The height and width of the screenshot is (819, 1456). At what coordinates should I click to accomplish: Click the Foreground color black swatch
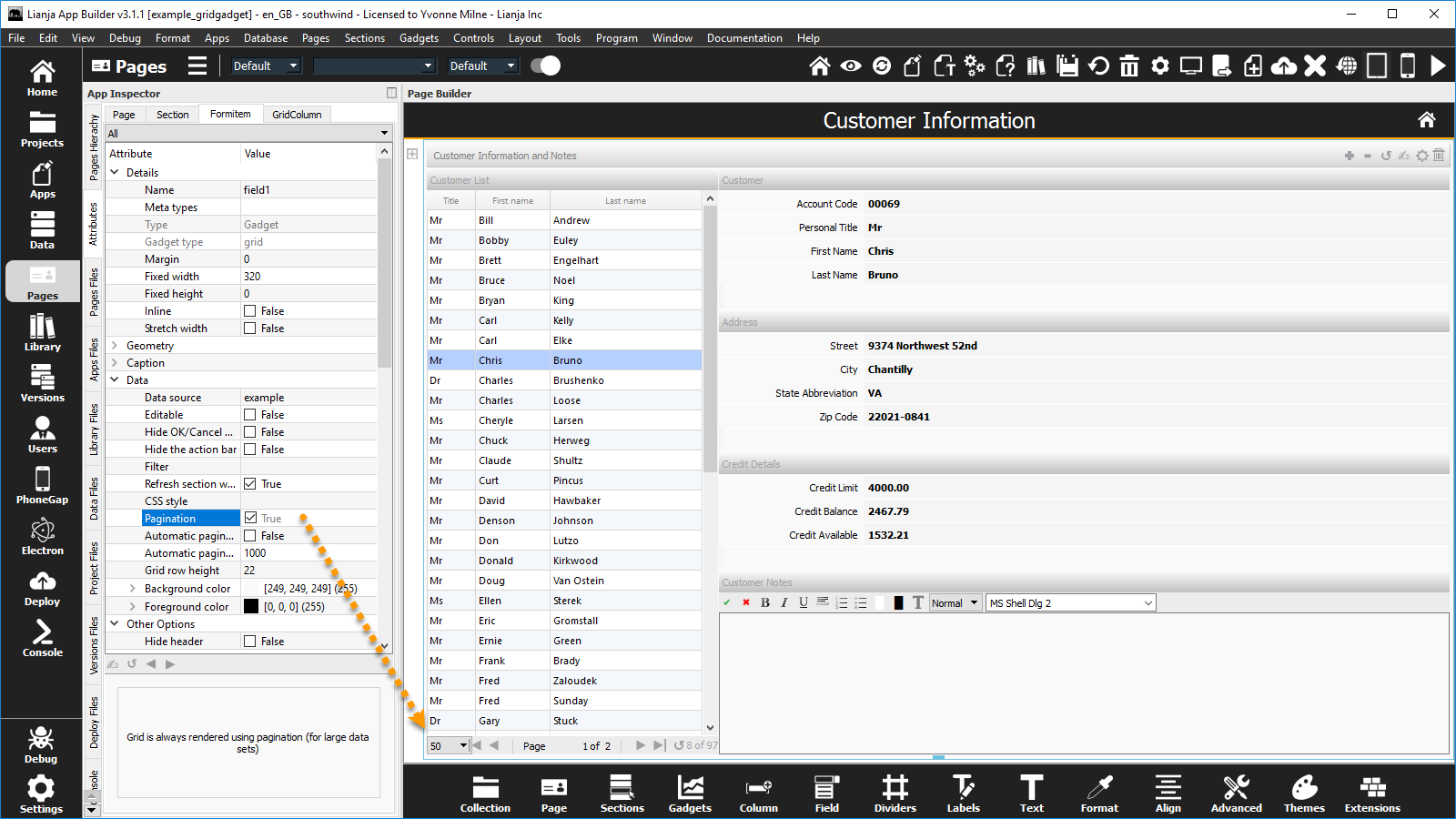click(x=251, y=607)
